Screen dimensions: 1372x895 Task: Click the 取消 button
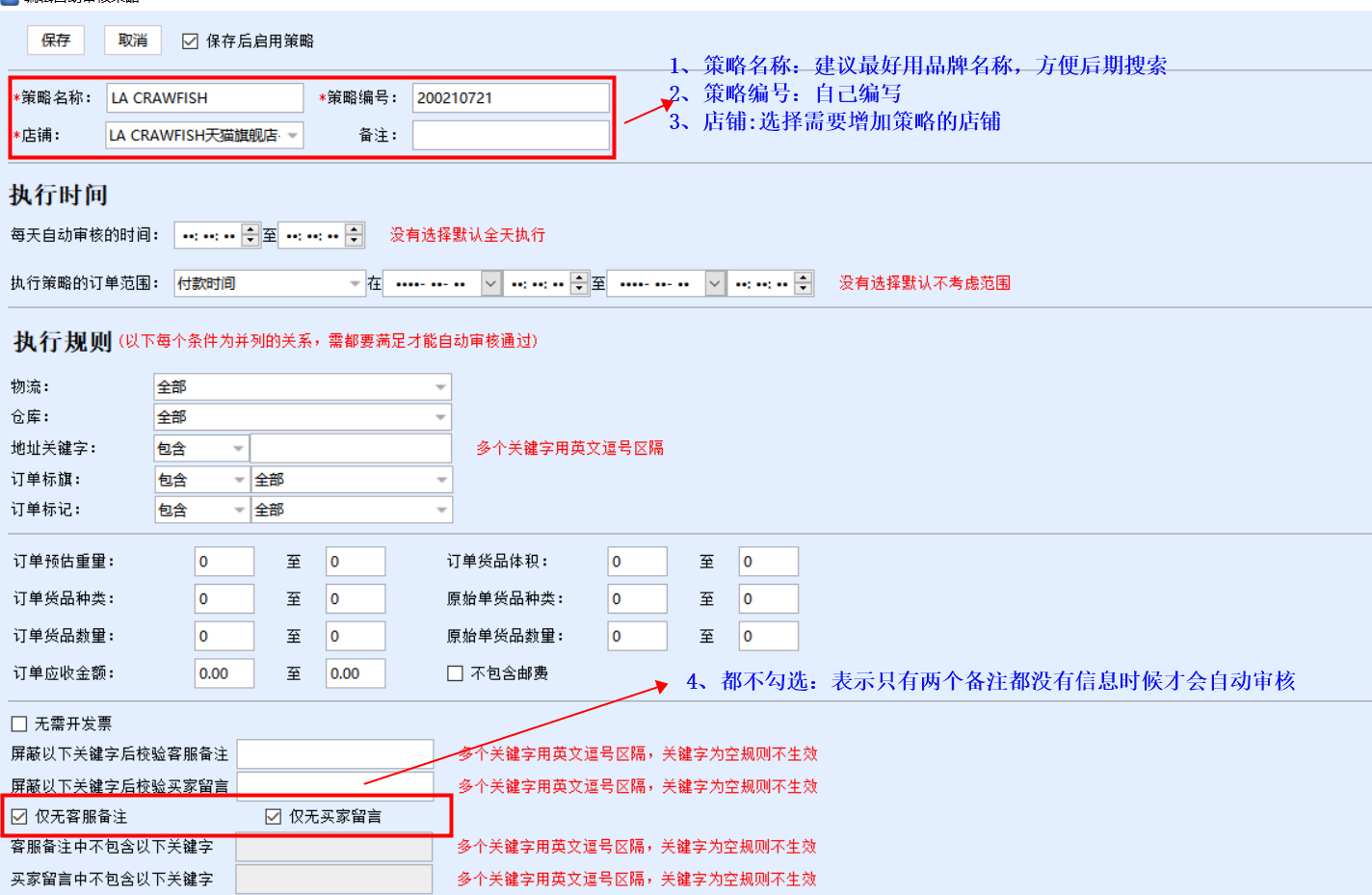[x=132, y=40]
